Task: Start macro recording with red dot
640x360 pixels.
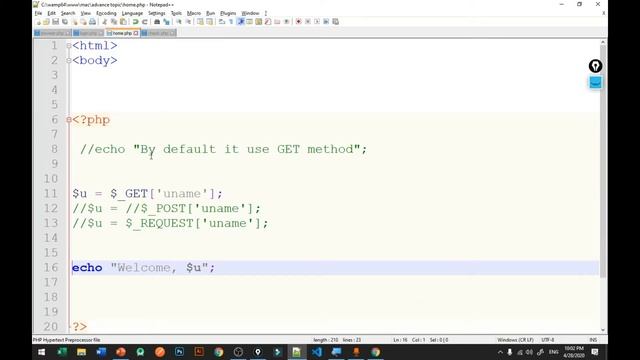Action: coord(299,22)
